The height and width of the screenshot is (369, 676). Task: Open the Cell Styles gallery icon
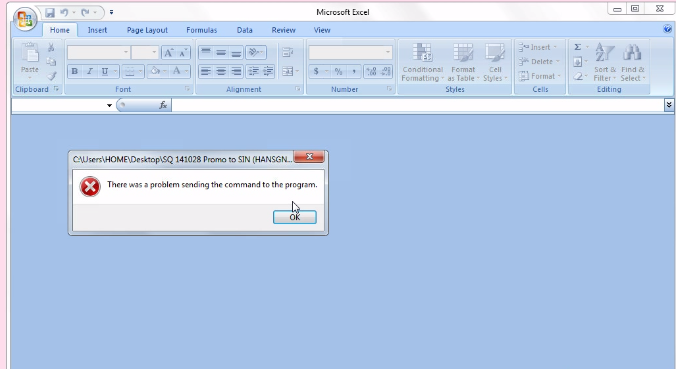[x=494, y=53]
